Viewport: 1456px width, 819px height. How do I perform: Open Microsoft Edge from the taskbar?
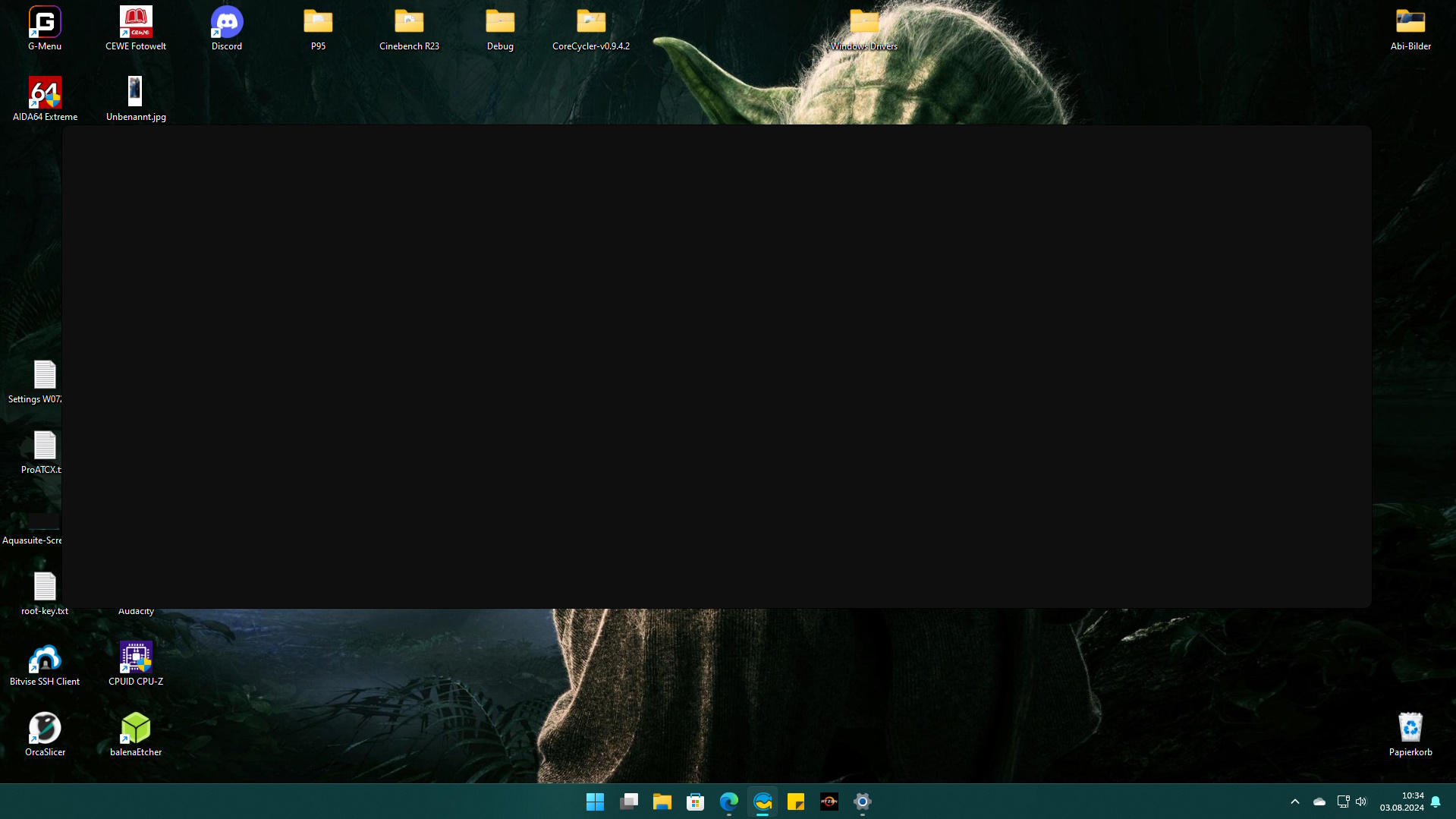(728, 802)
